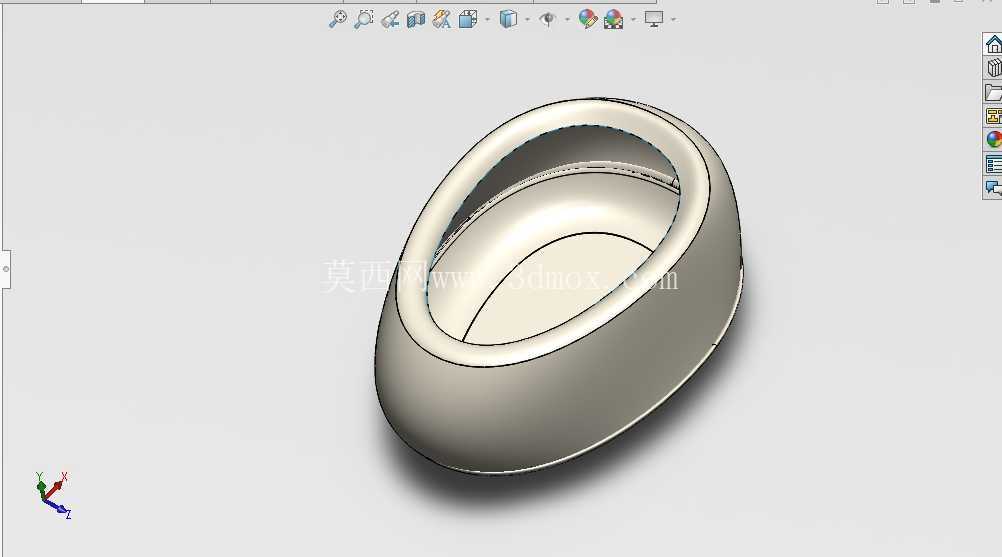This screenshot has height=557, width=1002.
Task: Open the Design Library task pane tab
Action: pyautogui.click(x=992, y=68)
